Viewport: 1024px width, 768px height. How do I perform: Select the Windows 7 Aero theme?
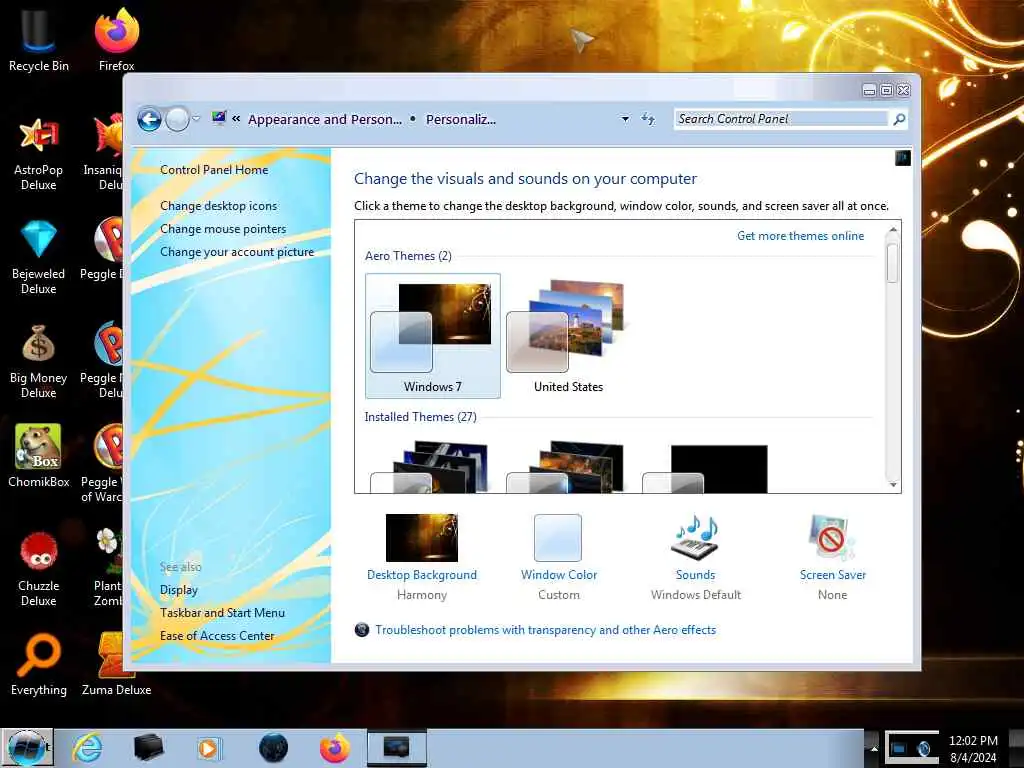click(x=433, y=336)
